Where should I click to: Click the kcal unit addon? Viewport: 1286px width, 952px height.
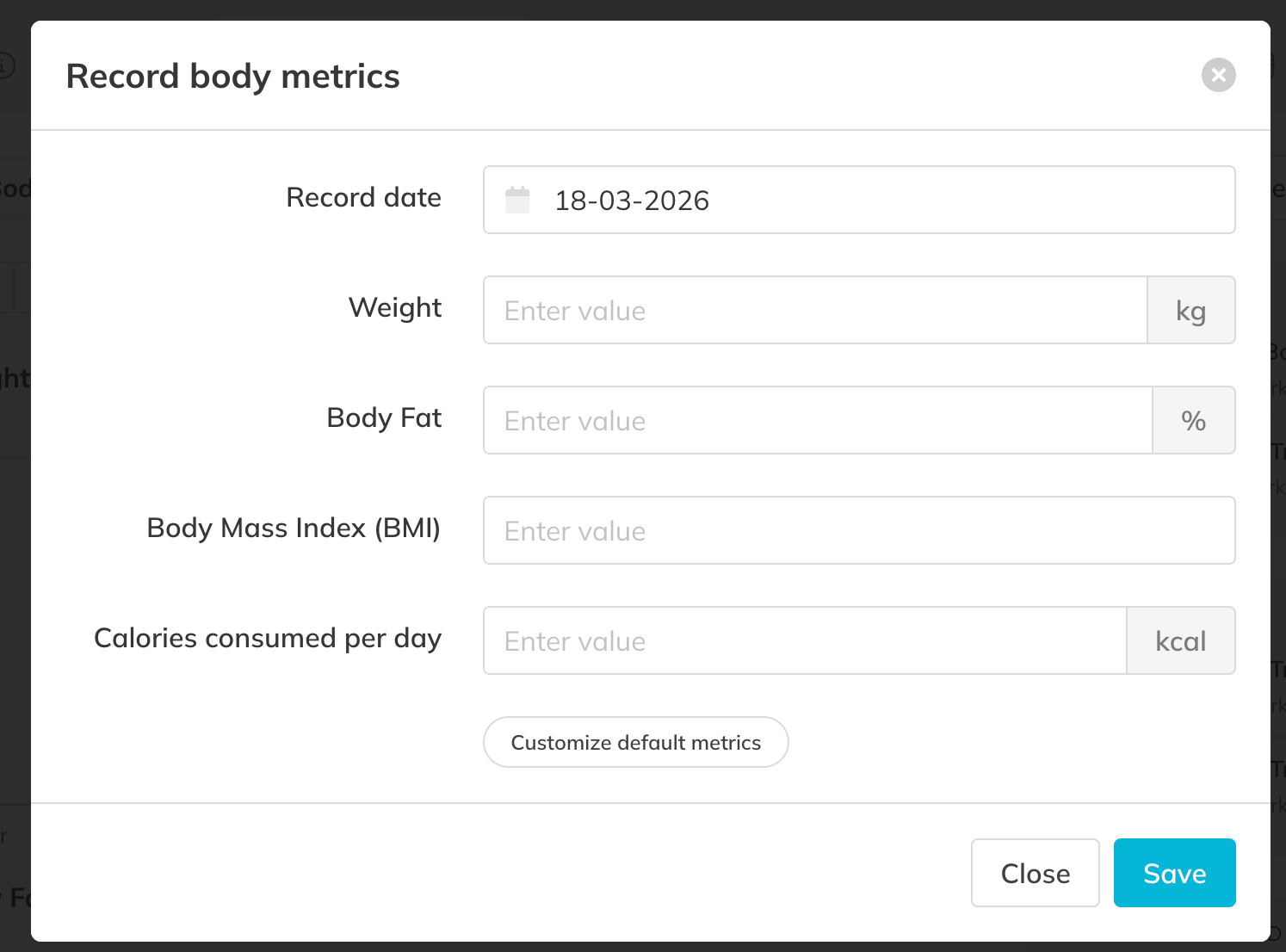coord(1180,640)
